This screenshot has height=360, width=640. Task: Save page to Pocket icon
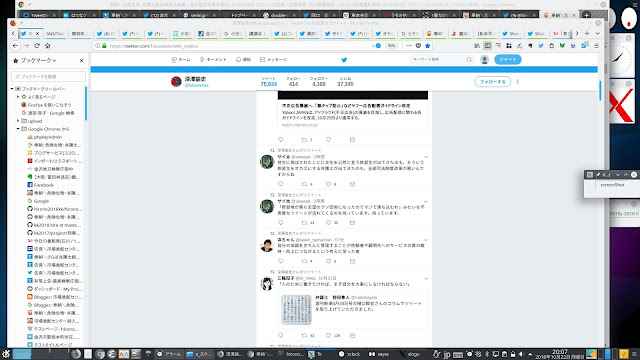pyautogui.click(x=418, y=46)
